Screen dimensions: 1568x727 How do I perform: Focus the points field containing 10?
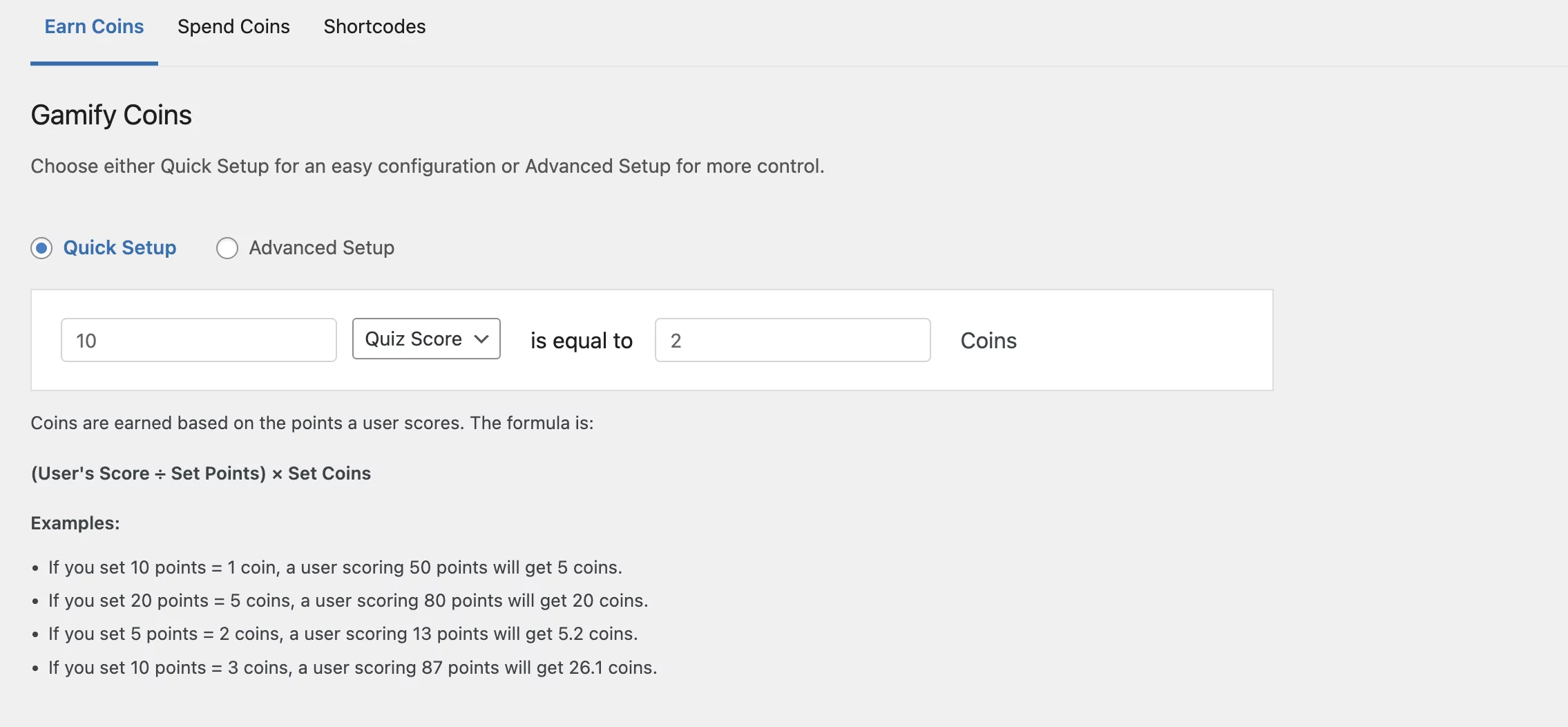click(x=198, y=340)
